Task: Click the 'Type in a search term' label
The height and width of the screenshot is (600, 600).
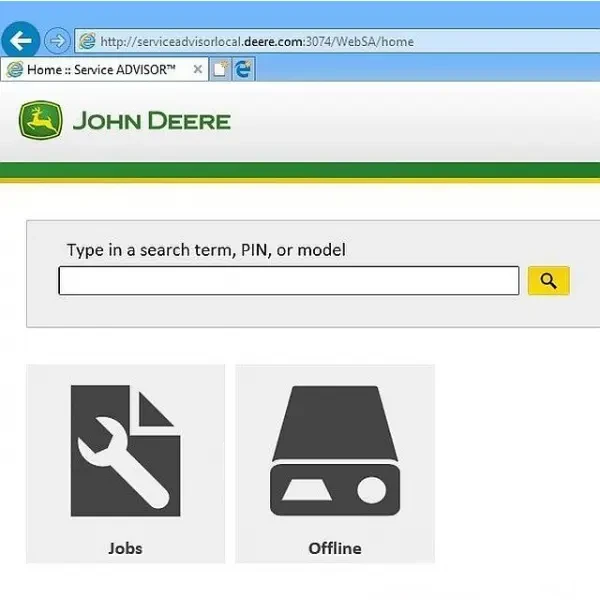Action: pyautogui.click(x=206, y=250)
